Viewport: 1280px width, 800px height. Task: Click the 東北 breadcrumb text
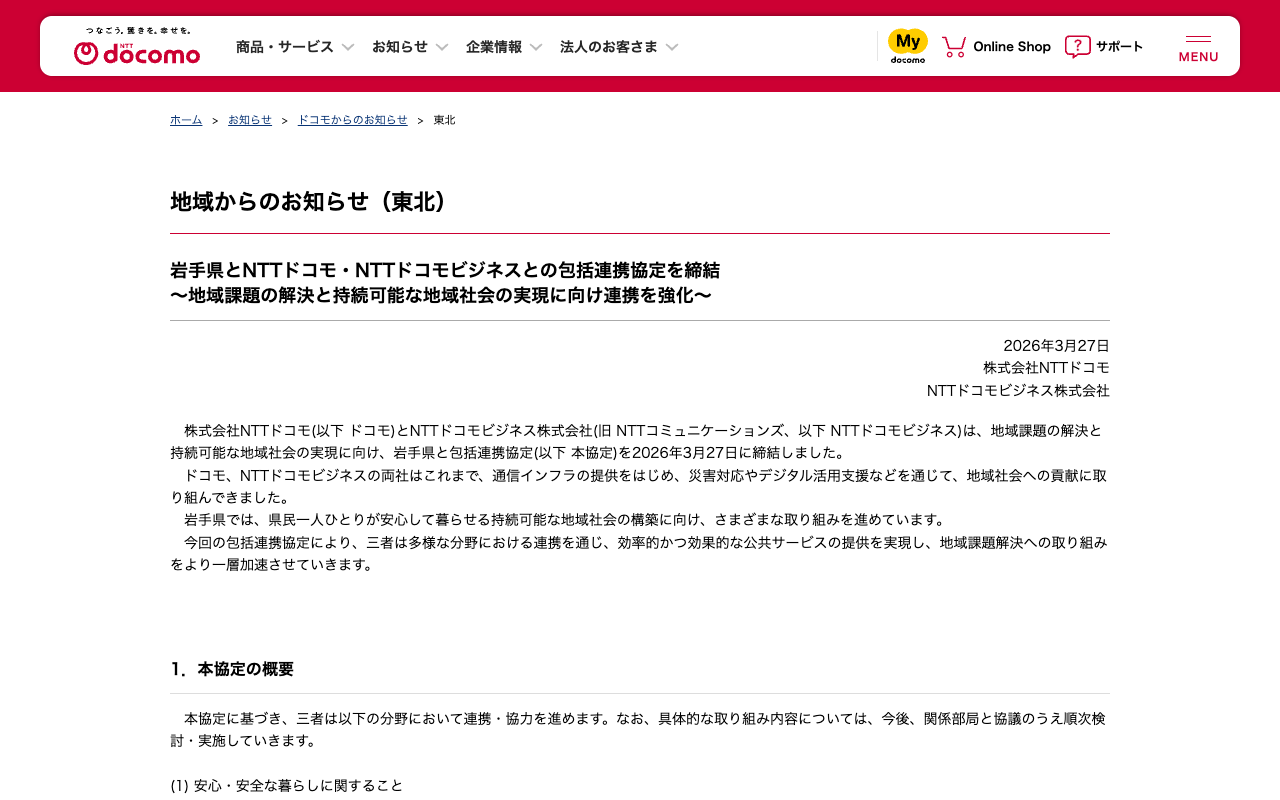(444, 120)
